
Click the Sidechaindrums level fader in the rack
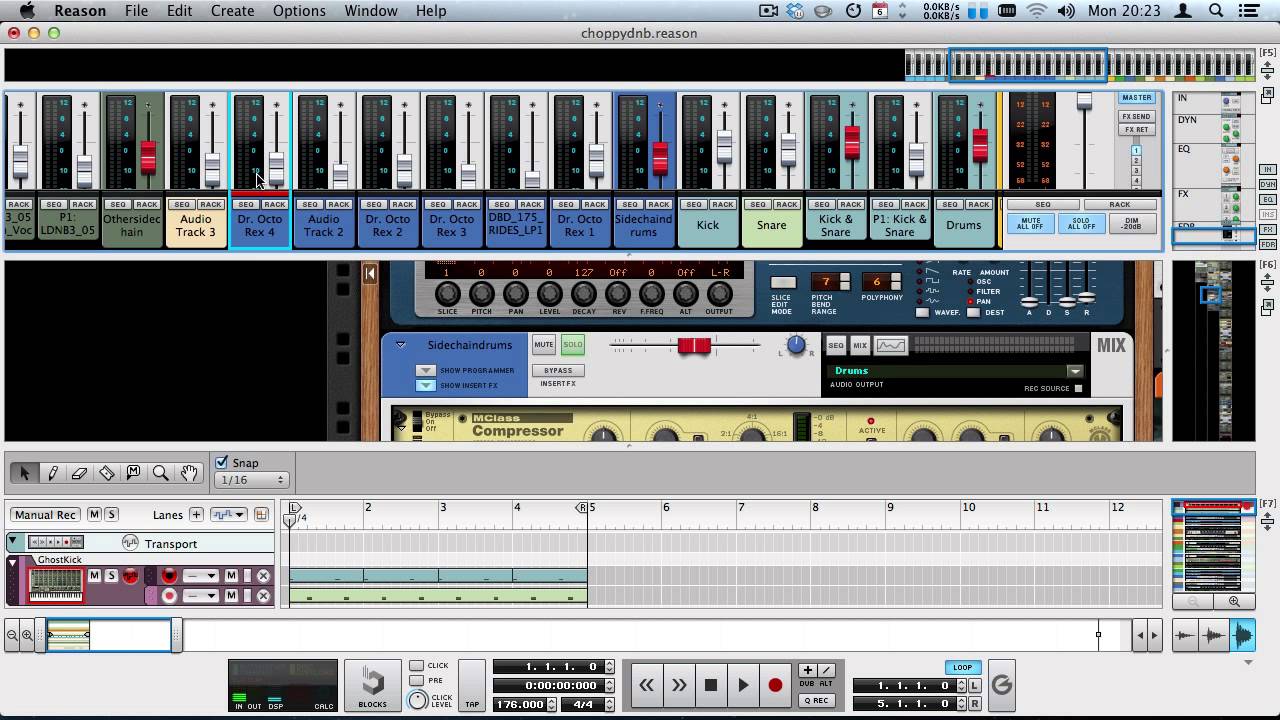point(694,346)
